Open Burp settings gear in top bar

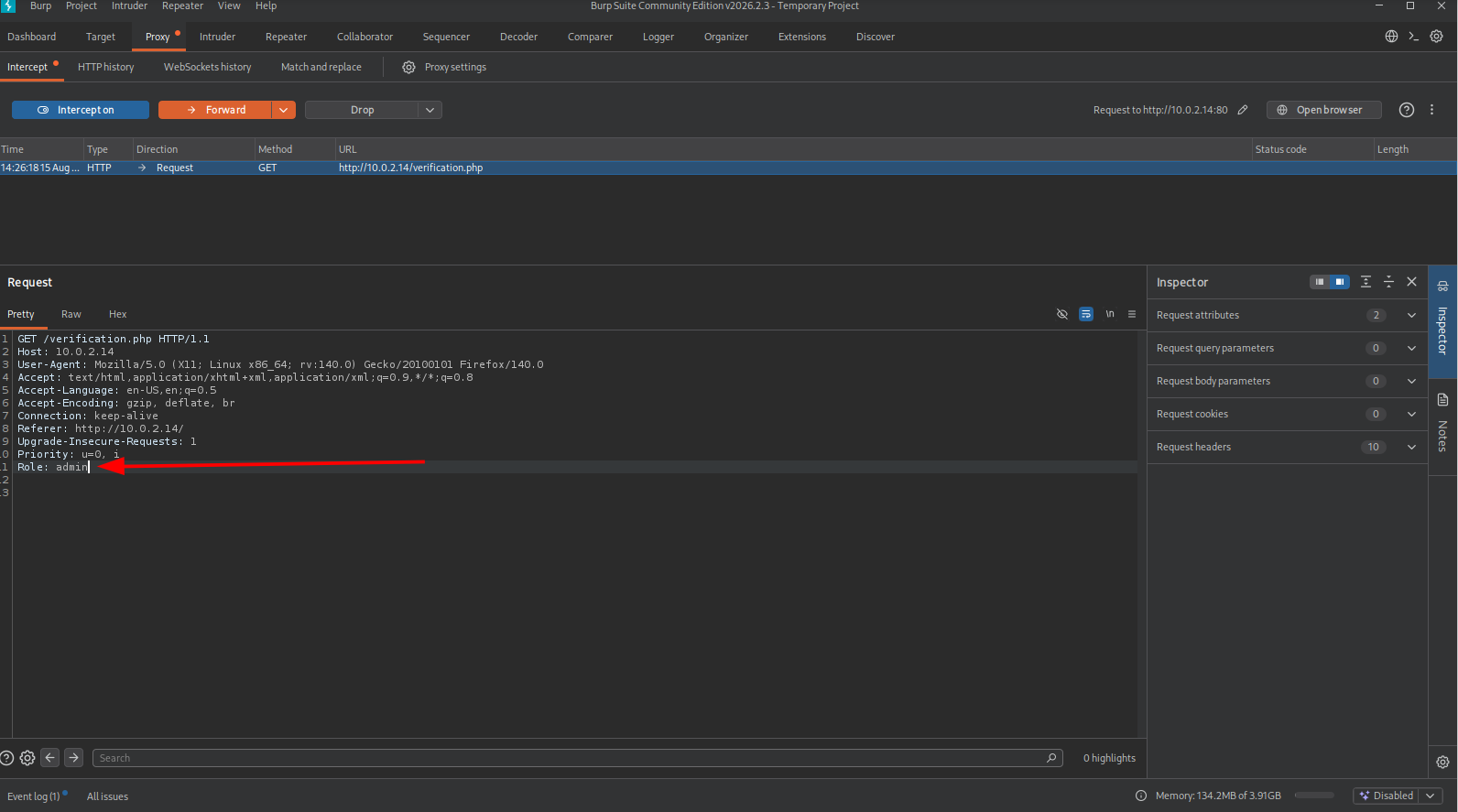tap(1437, 37)
